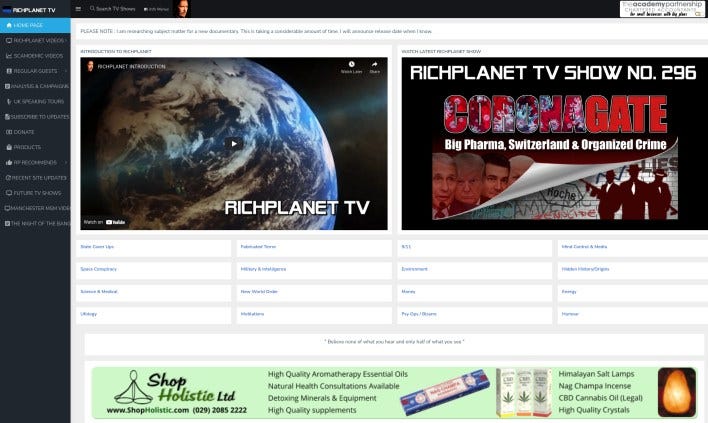Open the Fabricated Terror category
This screenshot has width=708, height=423.
[258, 247]
